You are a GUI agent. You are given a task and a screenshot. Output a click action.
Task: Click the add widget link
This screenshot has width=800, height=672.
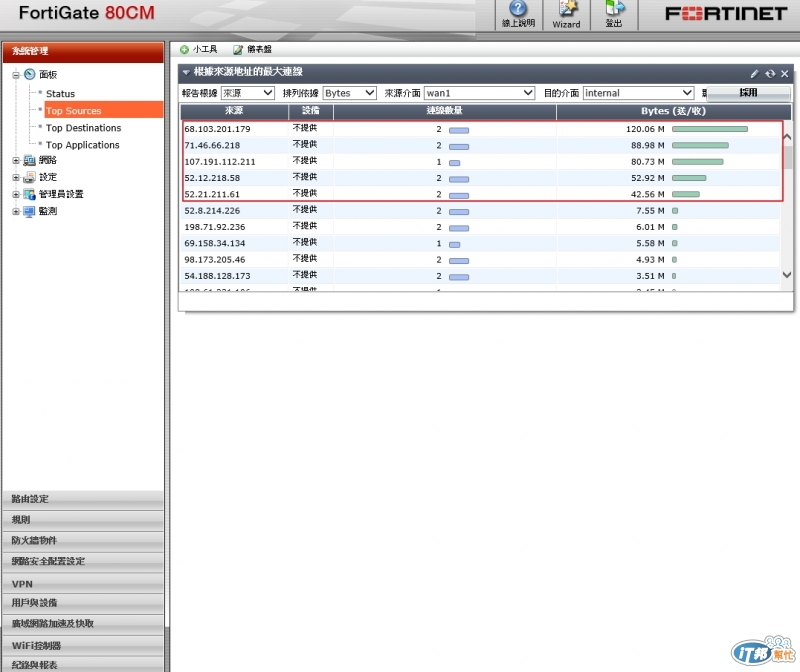[205, 49]
